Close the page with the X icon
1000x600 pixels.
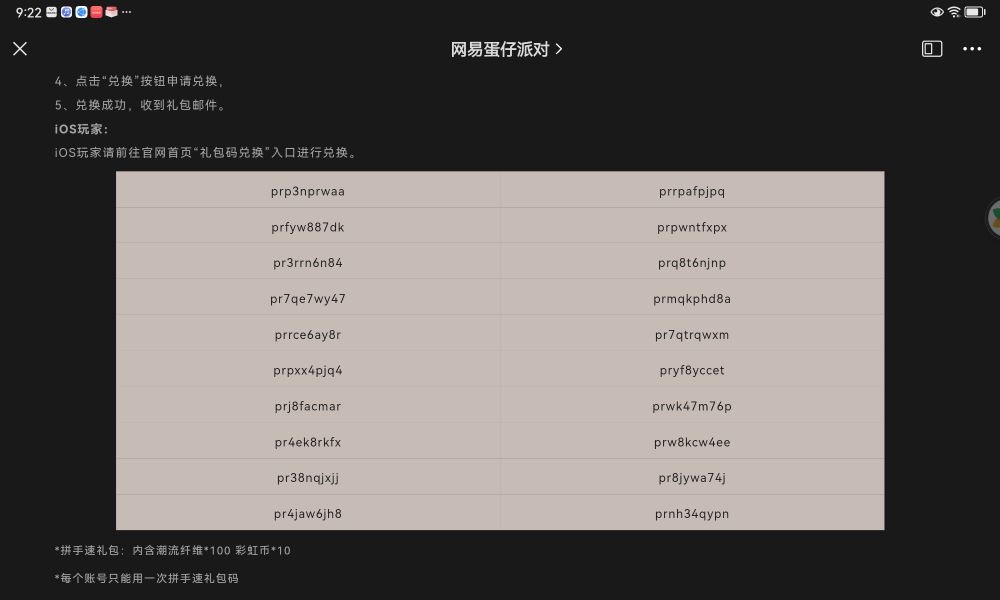click(20, 49)
